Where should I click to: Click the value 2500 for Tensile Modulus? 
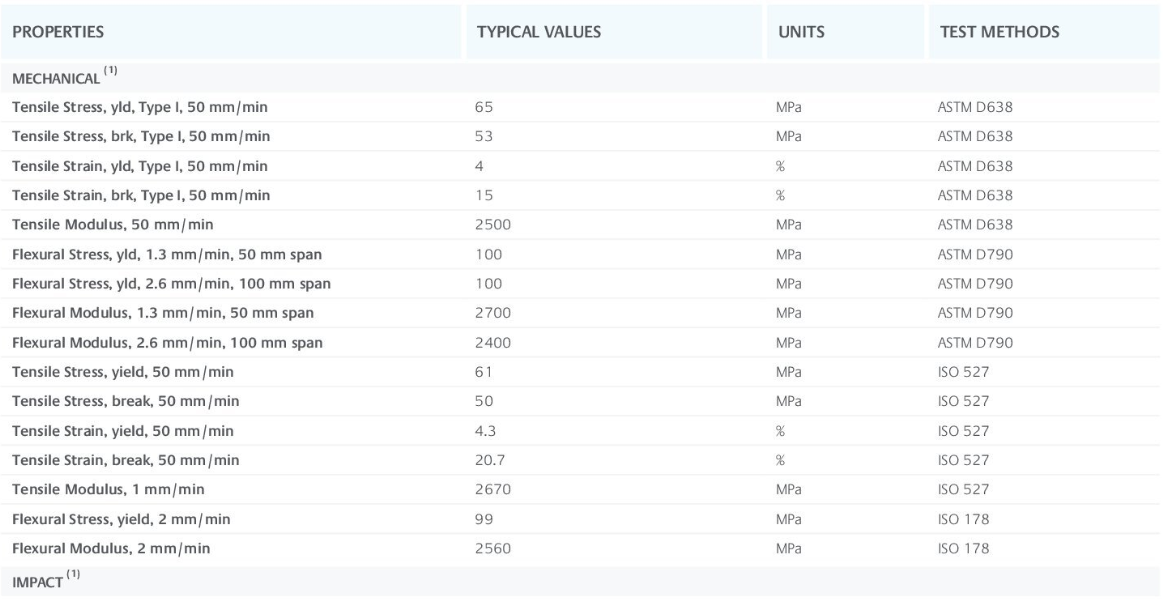(x=492, y=225)
